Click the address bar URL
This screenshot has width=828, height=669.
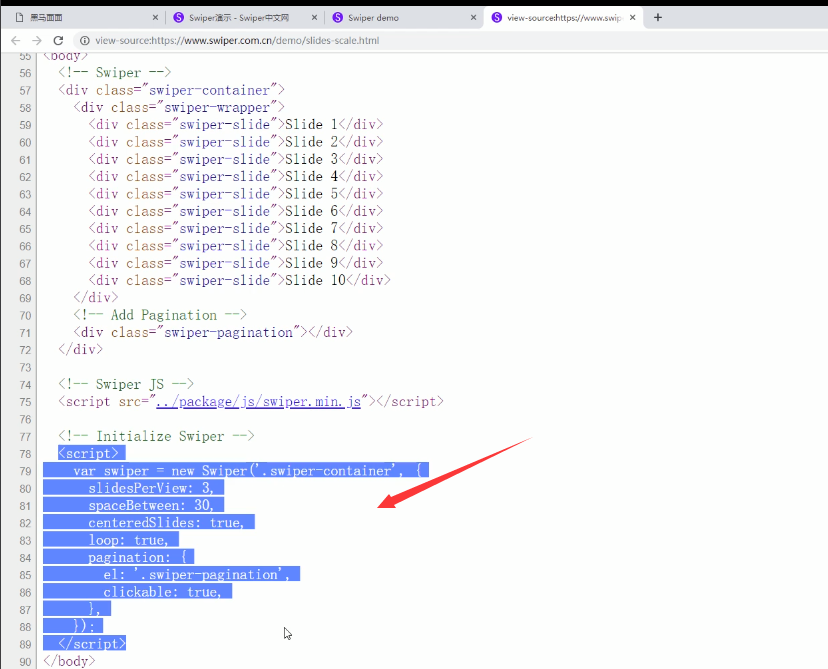237,41
